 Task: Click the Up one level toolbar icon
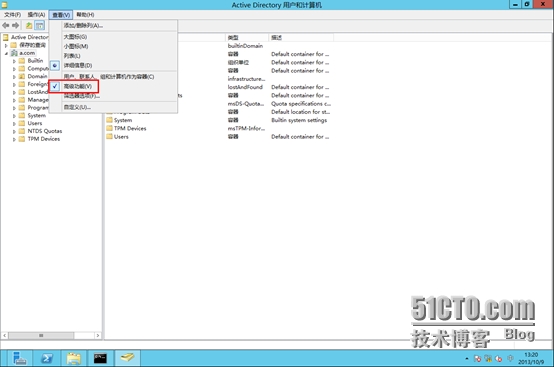coord(29,25)
